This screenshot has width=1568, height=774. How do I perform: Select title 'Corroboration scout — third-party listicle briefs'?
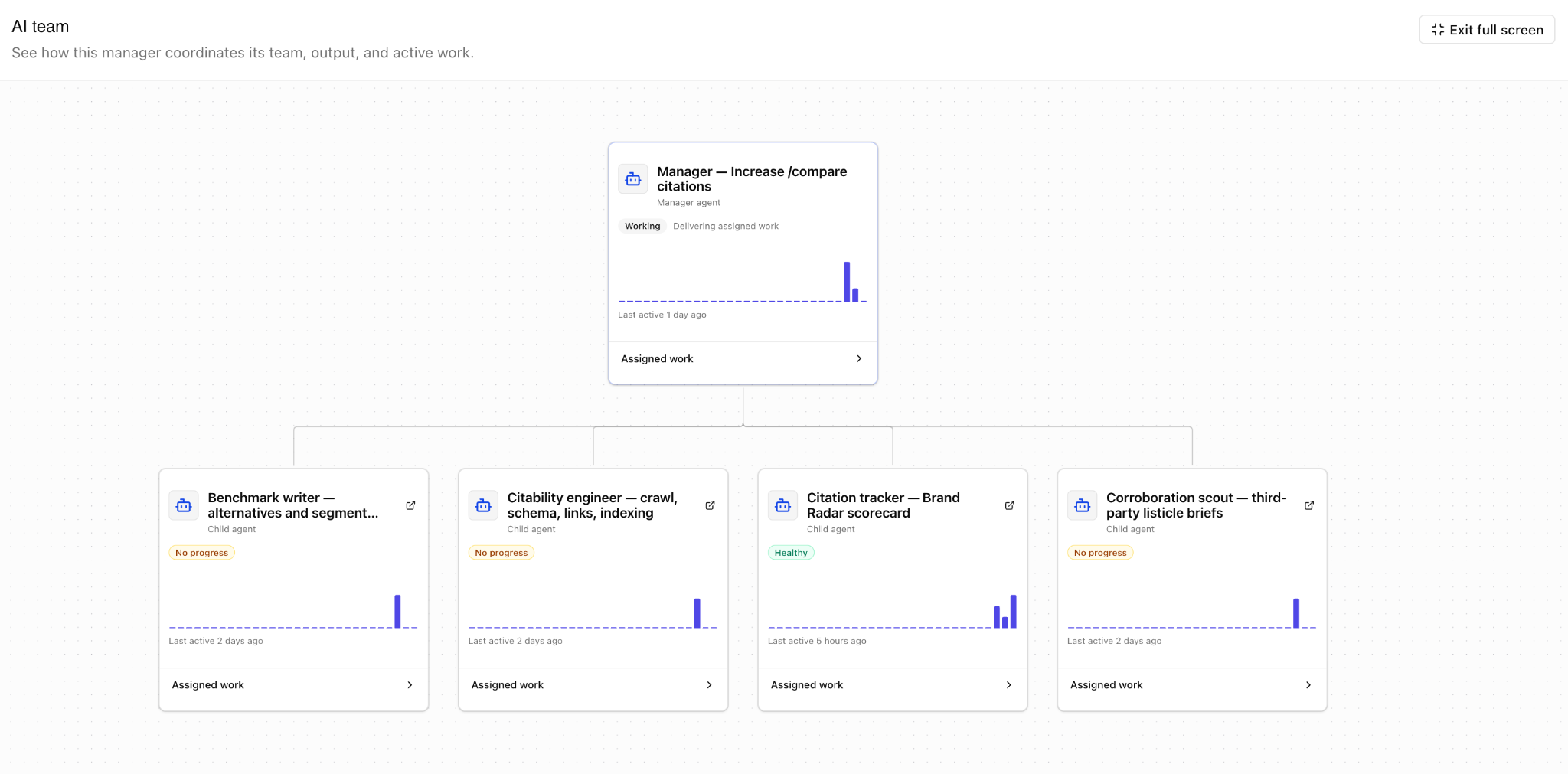coord(1197,505)
